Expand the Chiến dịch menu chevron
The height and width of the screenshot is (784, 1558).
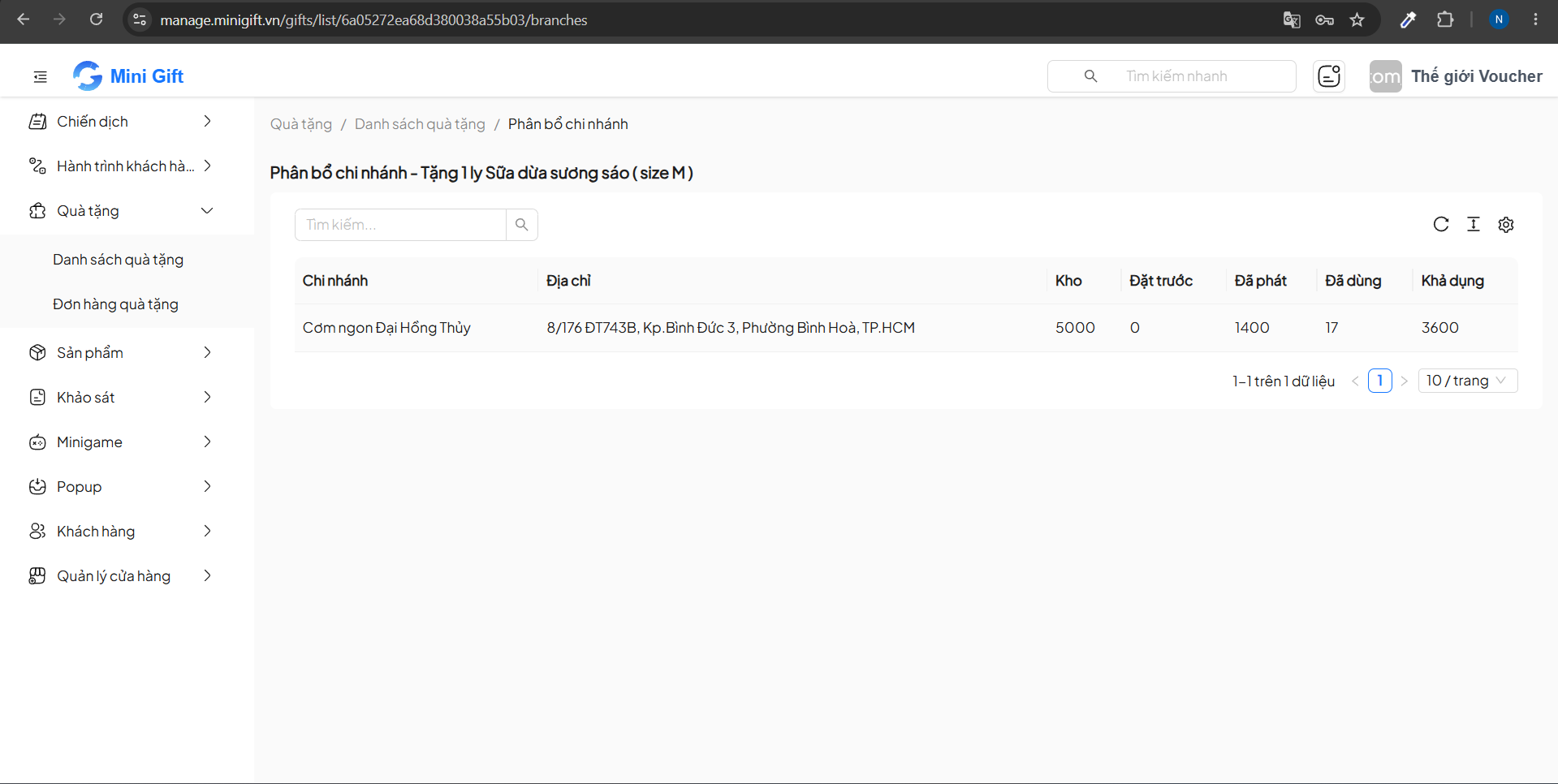[x=207, y=122]
